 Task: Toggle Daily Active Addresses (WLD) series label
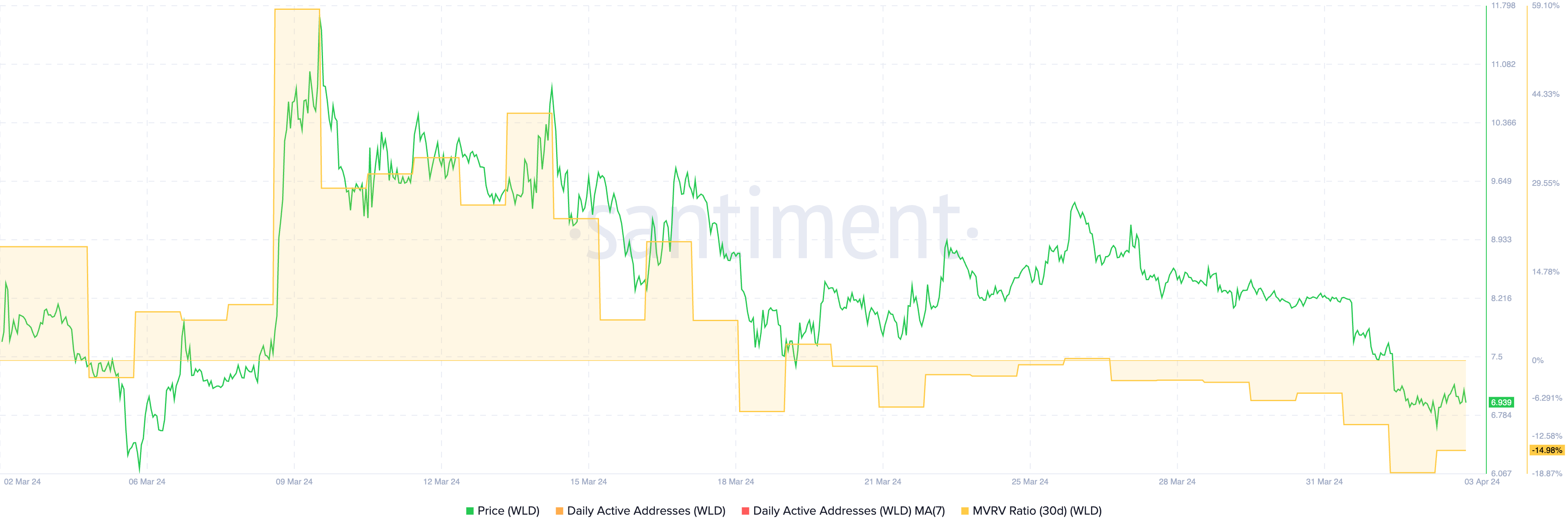[646, 511]
